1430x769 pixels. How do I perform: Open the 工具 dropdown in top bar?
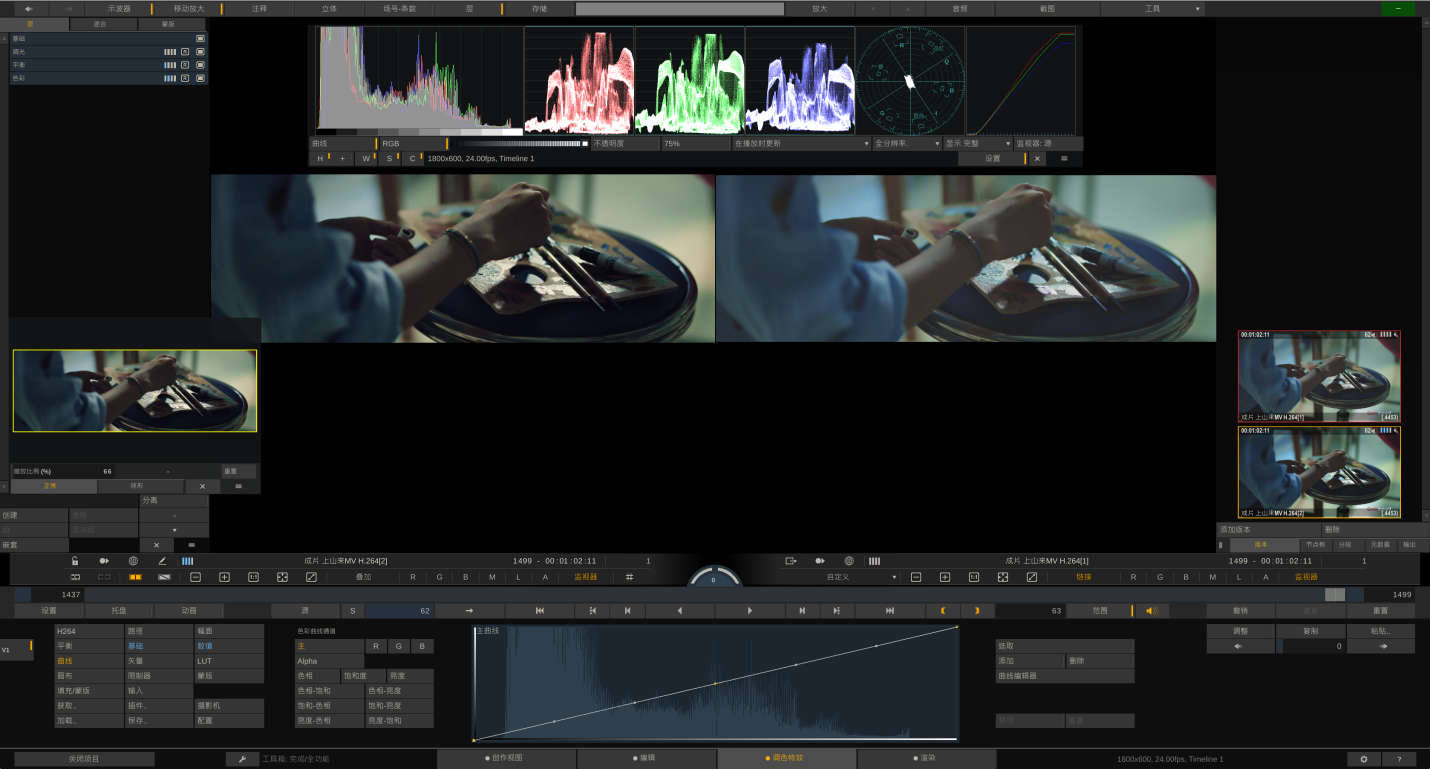click(1152, 8)
